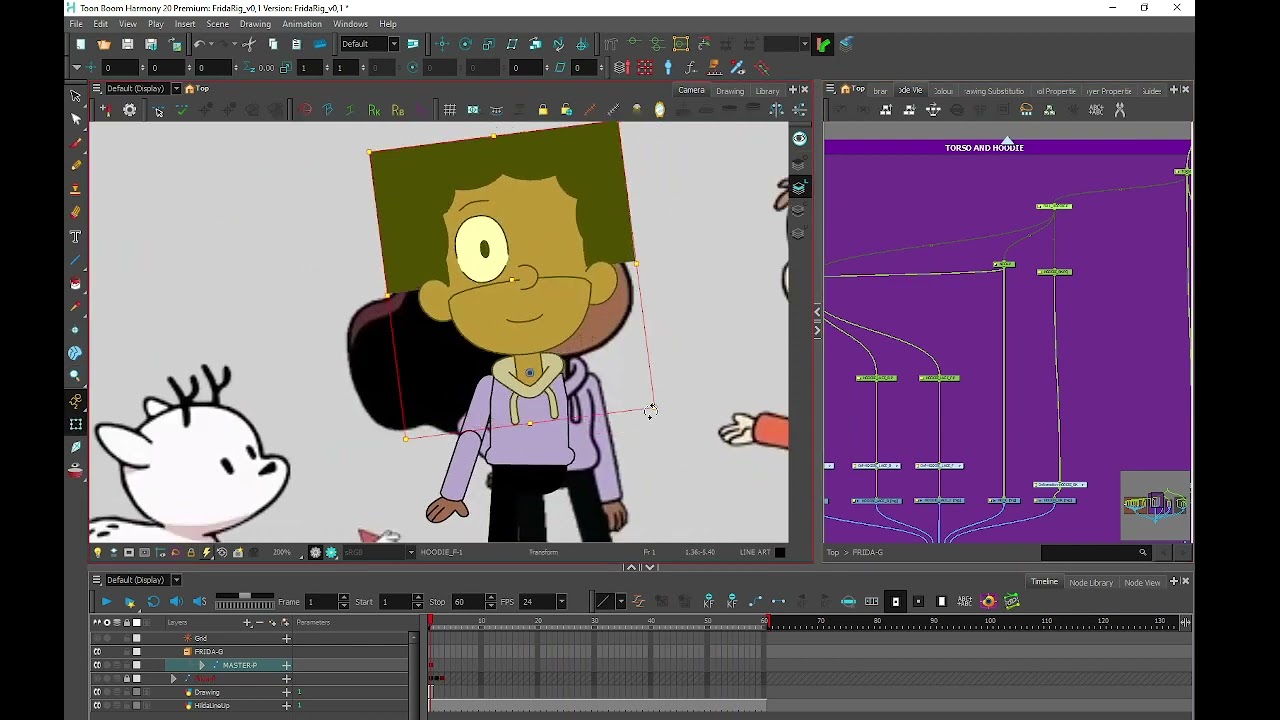
Task: Switch to the Node Library tab
Action: [x=1091, y=582]
